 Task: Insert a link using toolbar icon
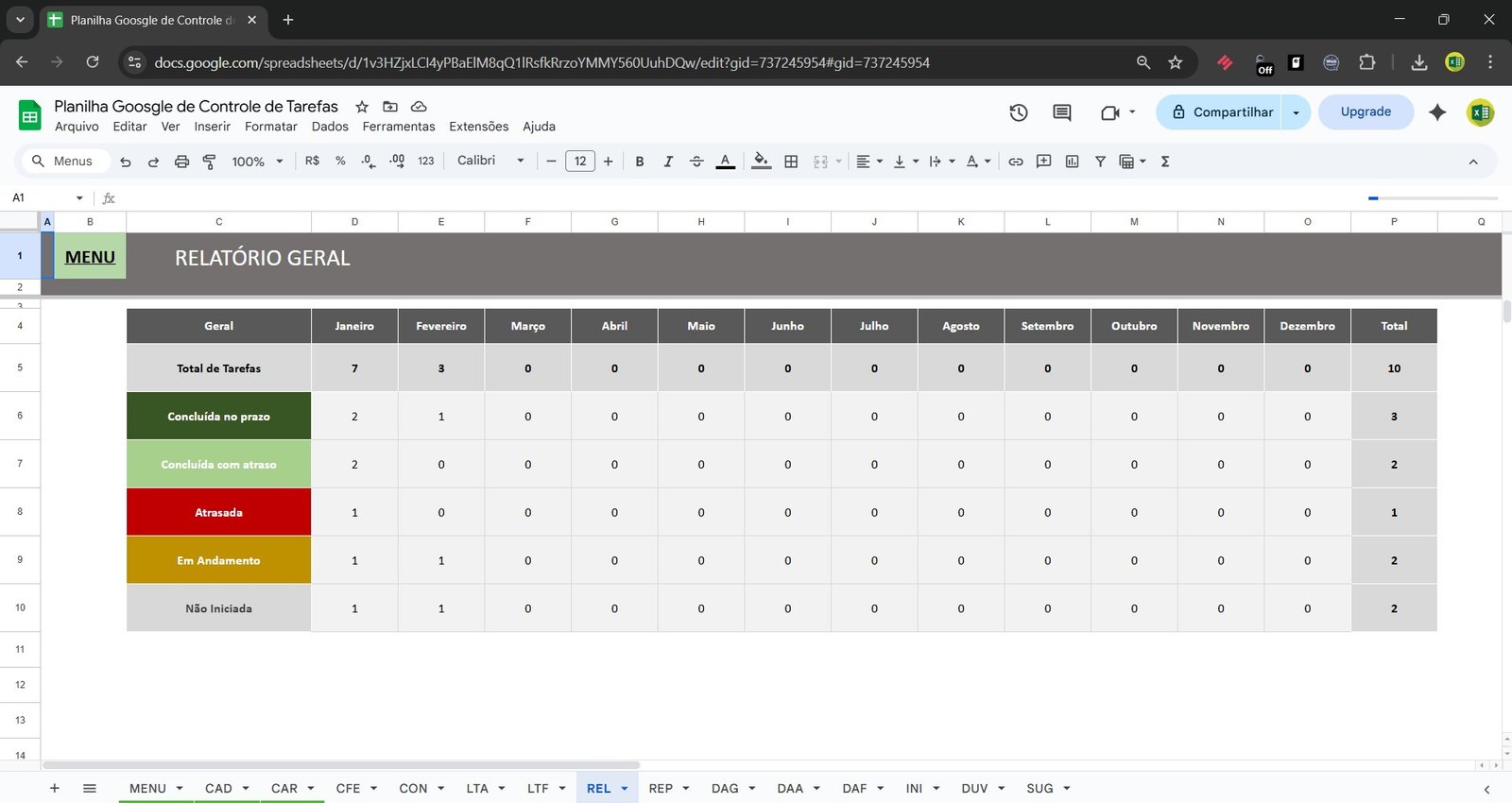pos(1015,162)
